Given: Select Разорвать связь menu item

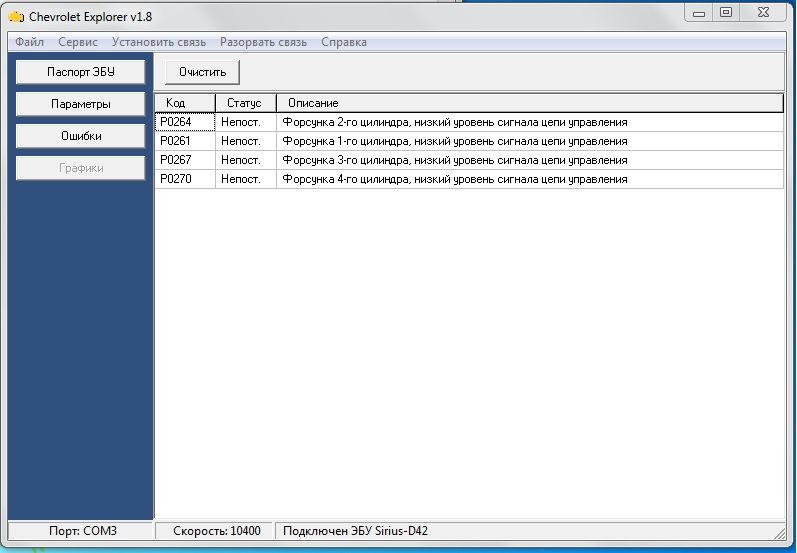Looking at the screenshot, I should (x=263, y=42).
